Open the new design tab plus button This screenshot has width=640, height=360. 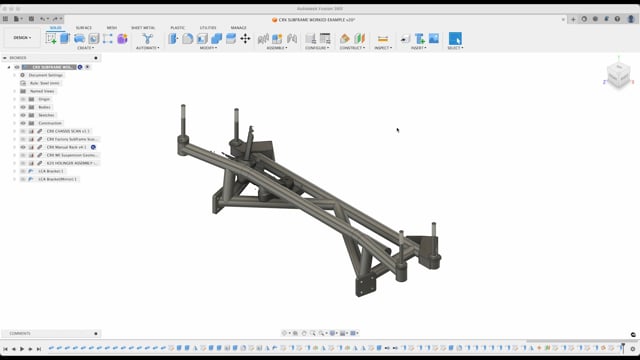coord(573,19)
